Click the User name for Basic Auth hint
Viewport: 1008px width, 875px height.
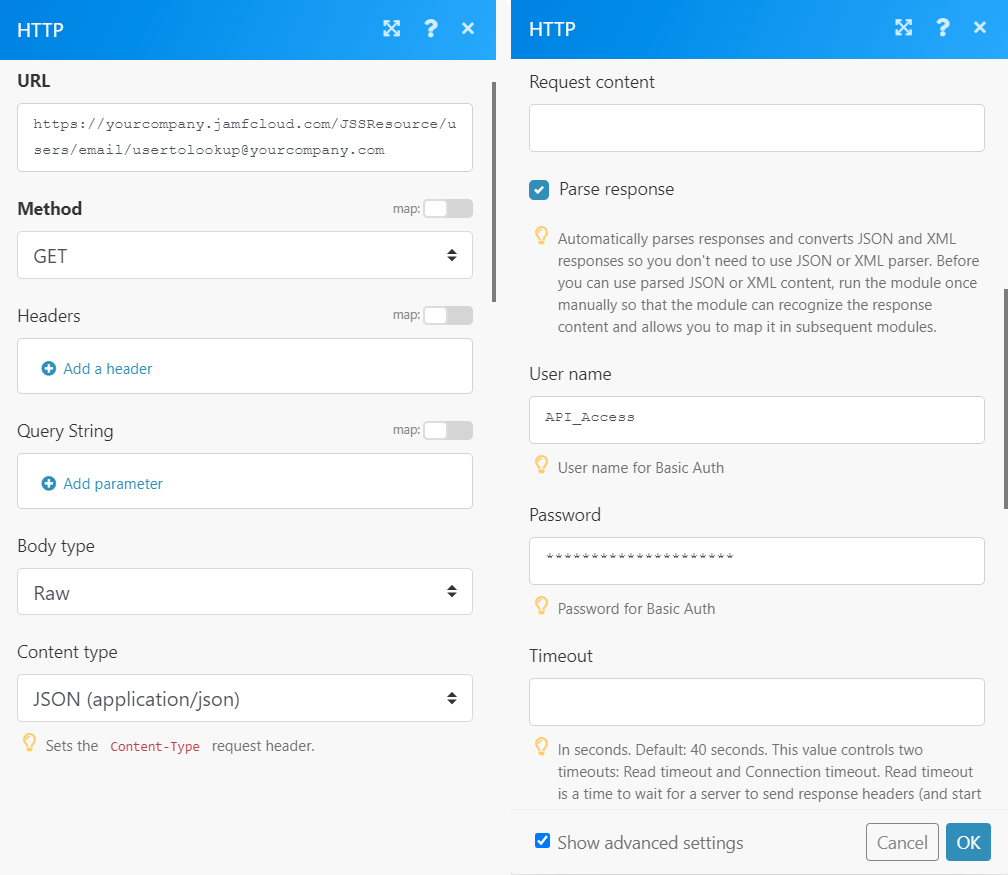pos(640,467)
